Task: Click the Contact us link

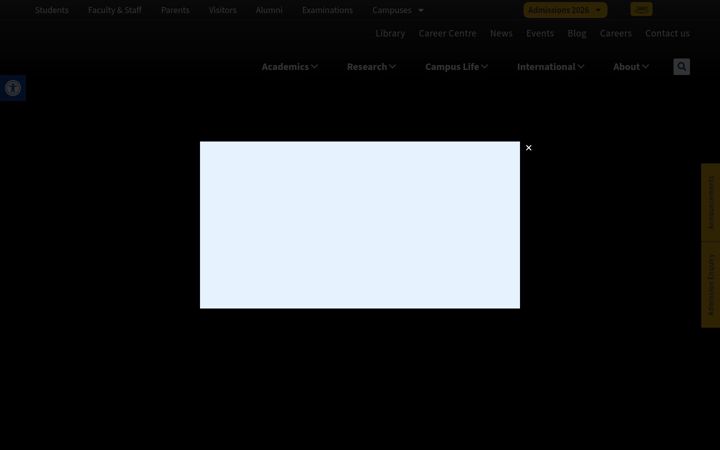Action: click(667, 33)
